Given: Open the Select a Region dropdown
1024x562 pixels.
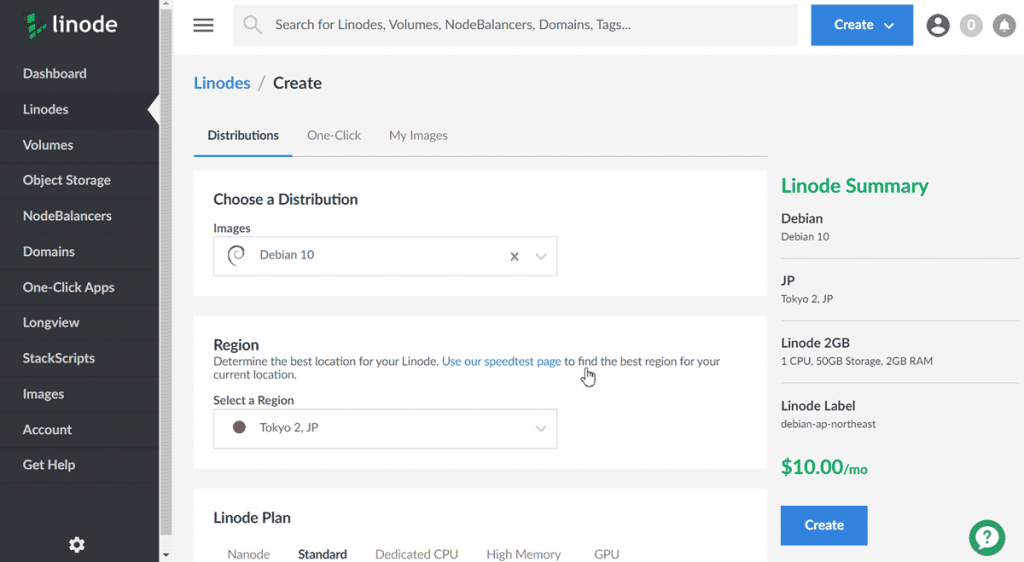Looking at the screenshot, I should point(385,428).
